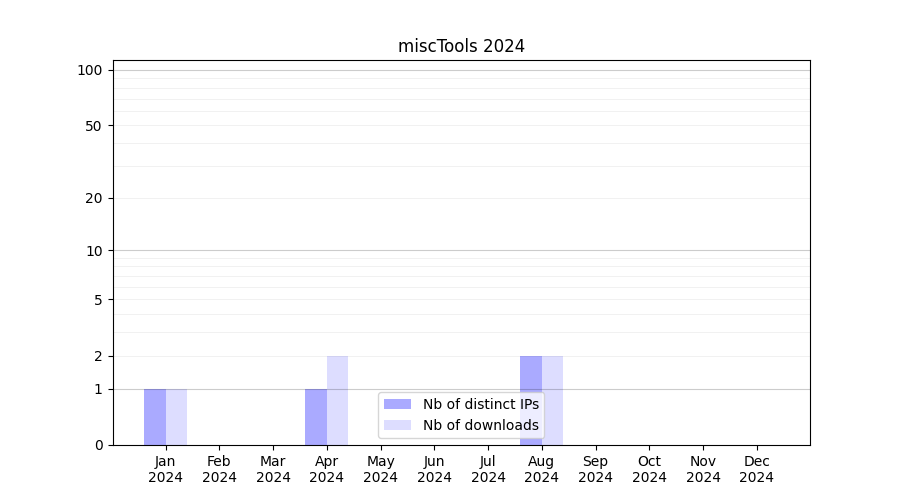Screen dimensions: 900x500
Task: Click the 'Nb of distinct IPs' legend color swatch
Action: coord(397,404)
